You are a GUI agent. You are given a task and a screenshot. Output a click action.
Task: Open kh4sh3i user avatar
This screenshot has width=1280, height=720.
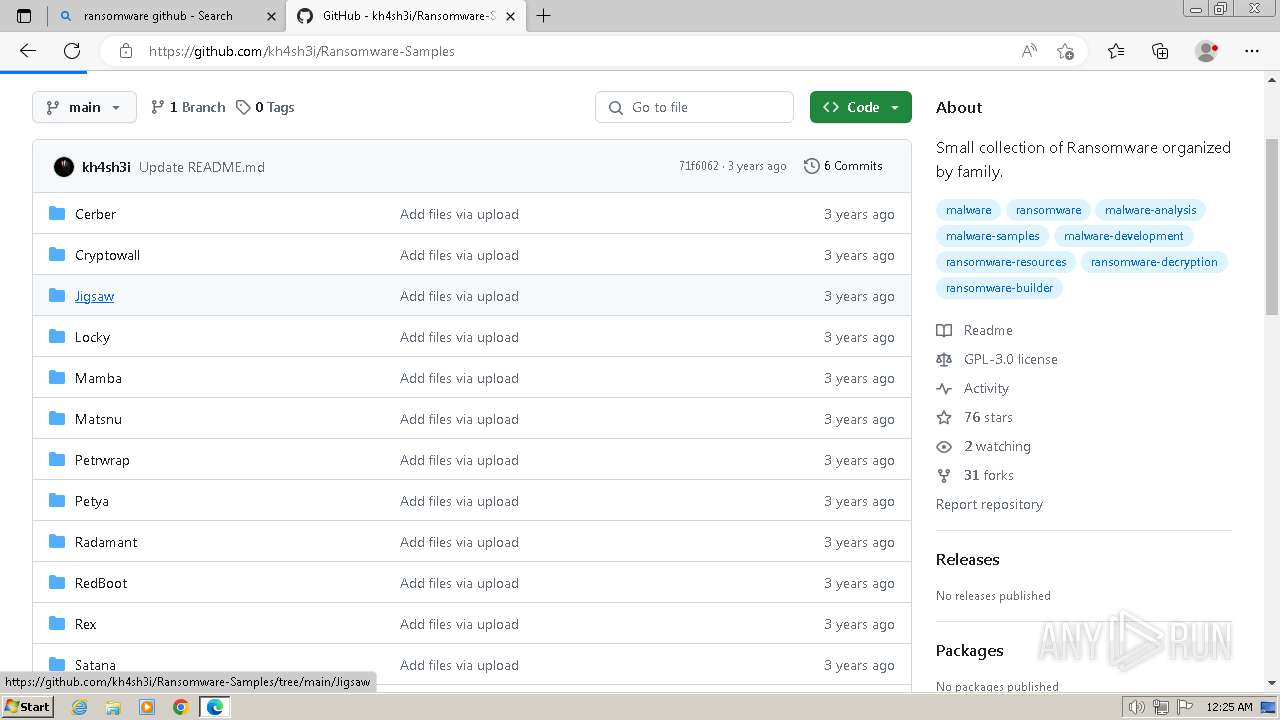point(64,167)
